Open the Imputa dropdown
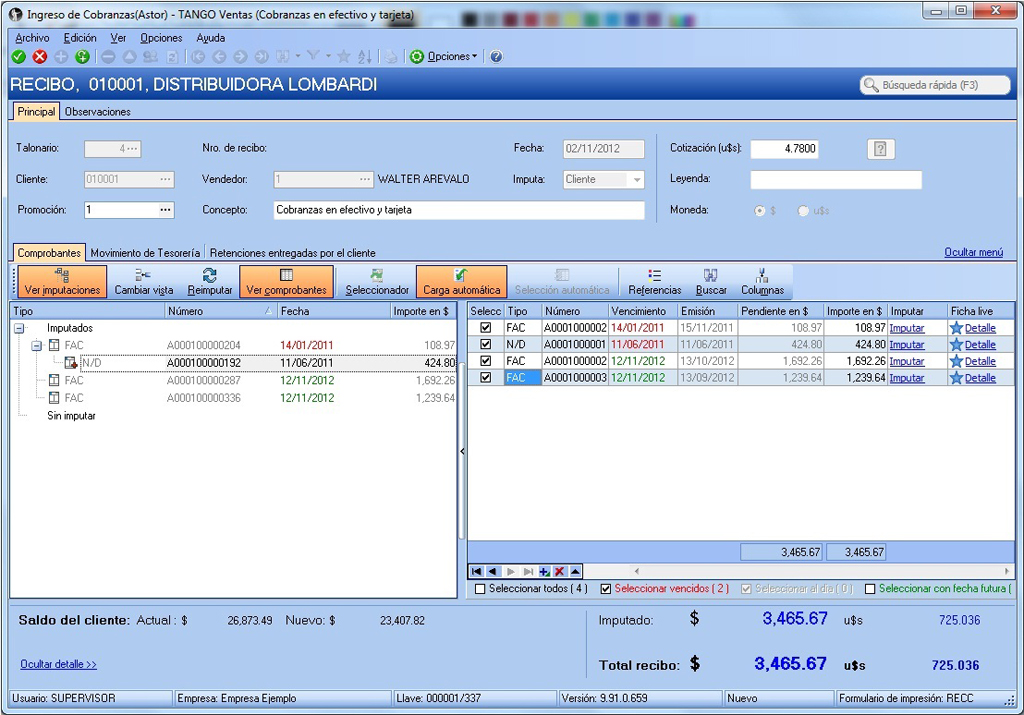The height and width of the screenshot is (715, 1024). tap(637, 180)
